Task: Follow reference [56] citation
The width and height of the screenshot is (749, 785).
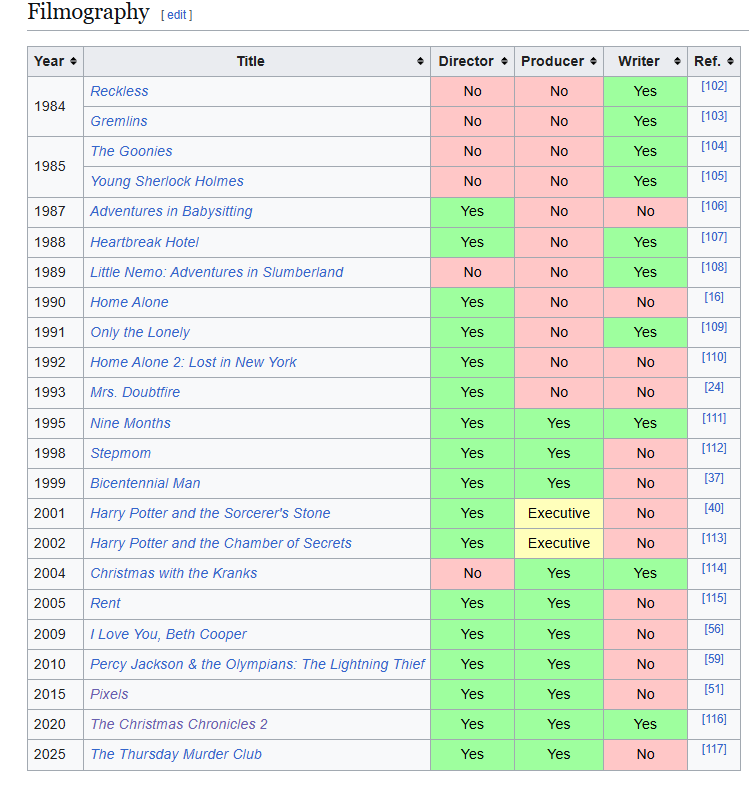Action: click(714, 629)
